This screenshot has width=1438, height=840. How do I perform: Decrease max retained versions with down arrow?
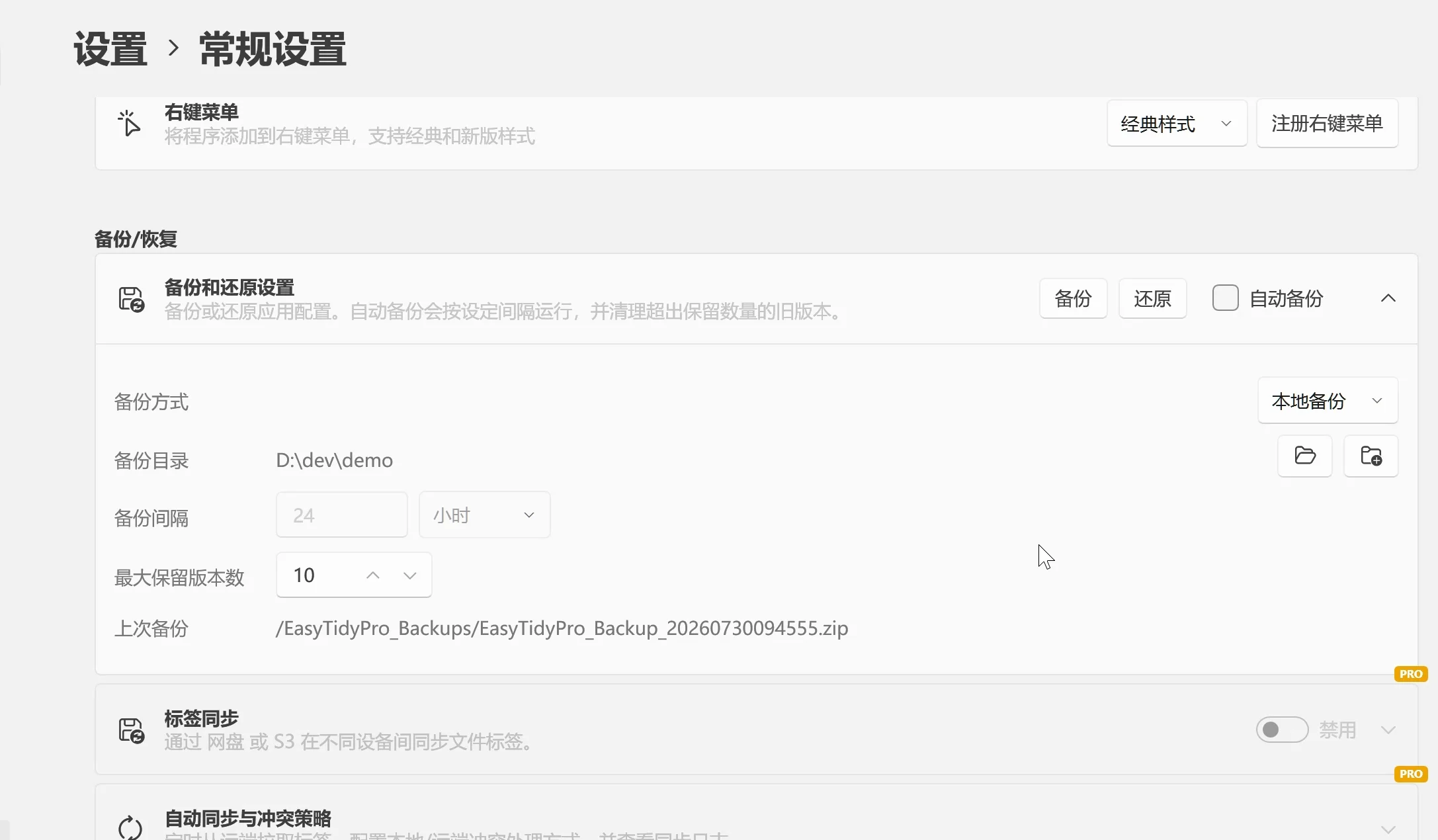pos(410,575)
